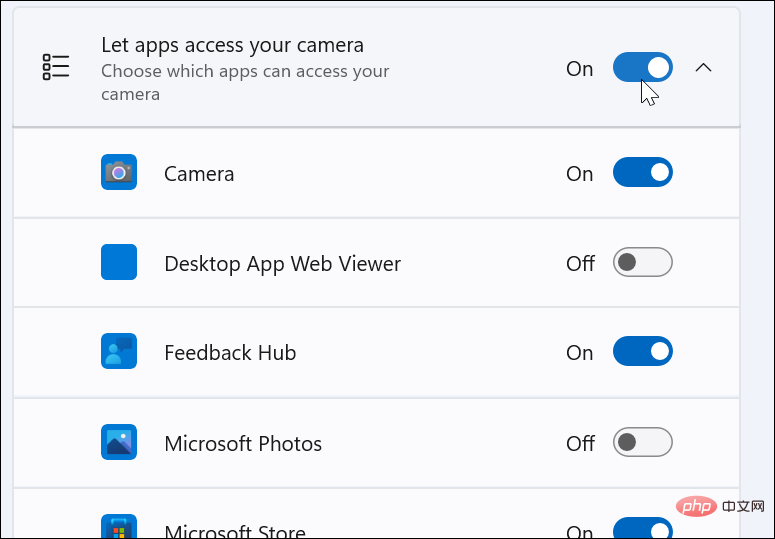The height and width of the screenshot is (539, 775).
Task: Click the Feedback Hub icon
Action: click(119, 351)
